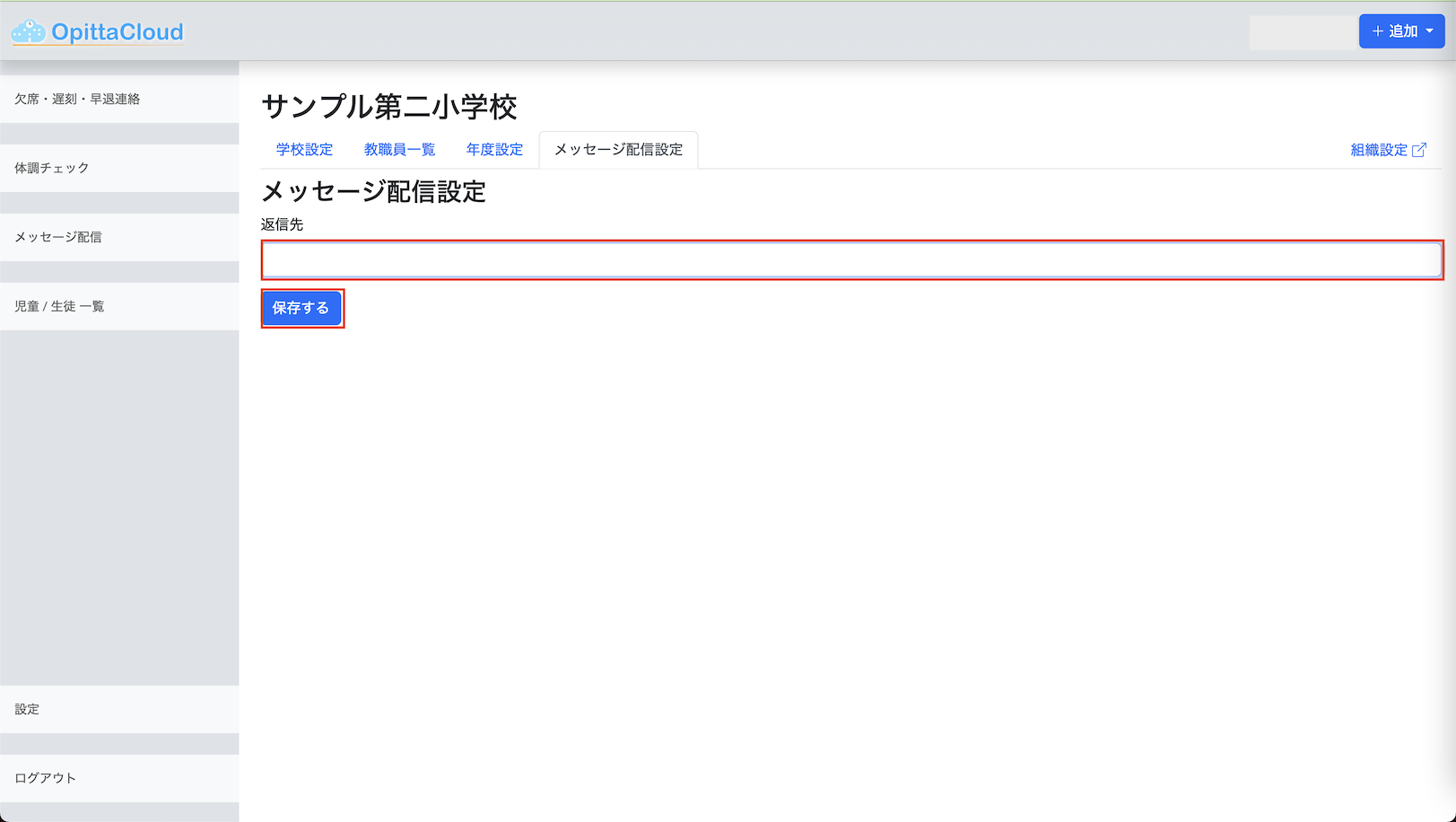Open 設定 in the sidebar
Image resolution: width=1456 pixels, height=822 pixels.
coord(119,709)
